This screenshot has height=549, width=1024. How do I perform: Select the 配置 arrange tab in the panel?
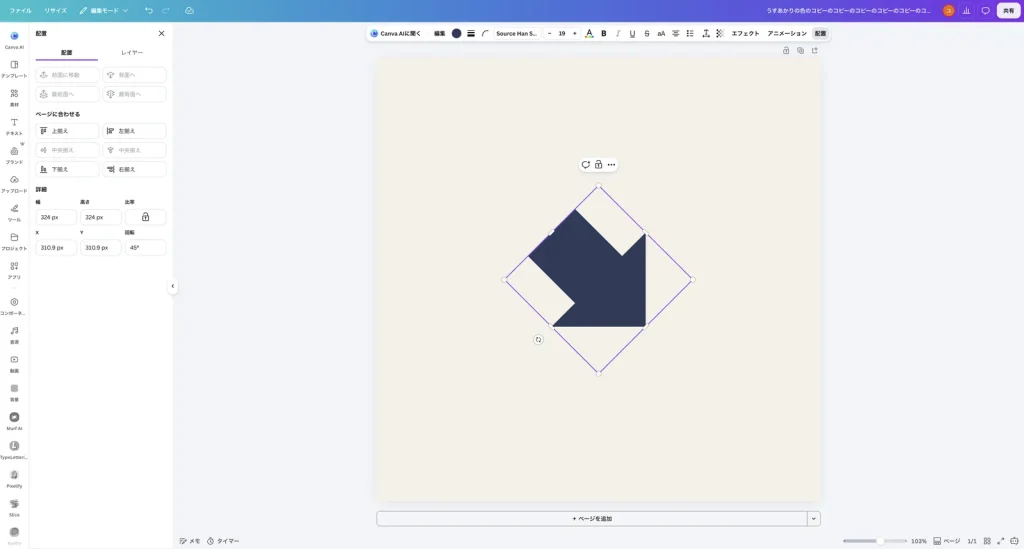coord(67,52)
